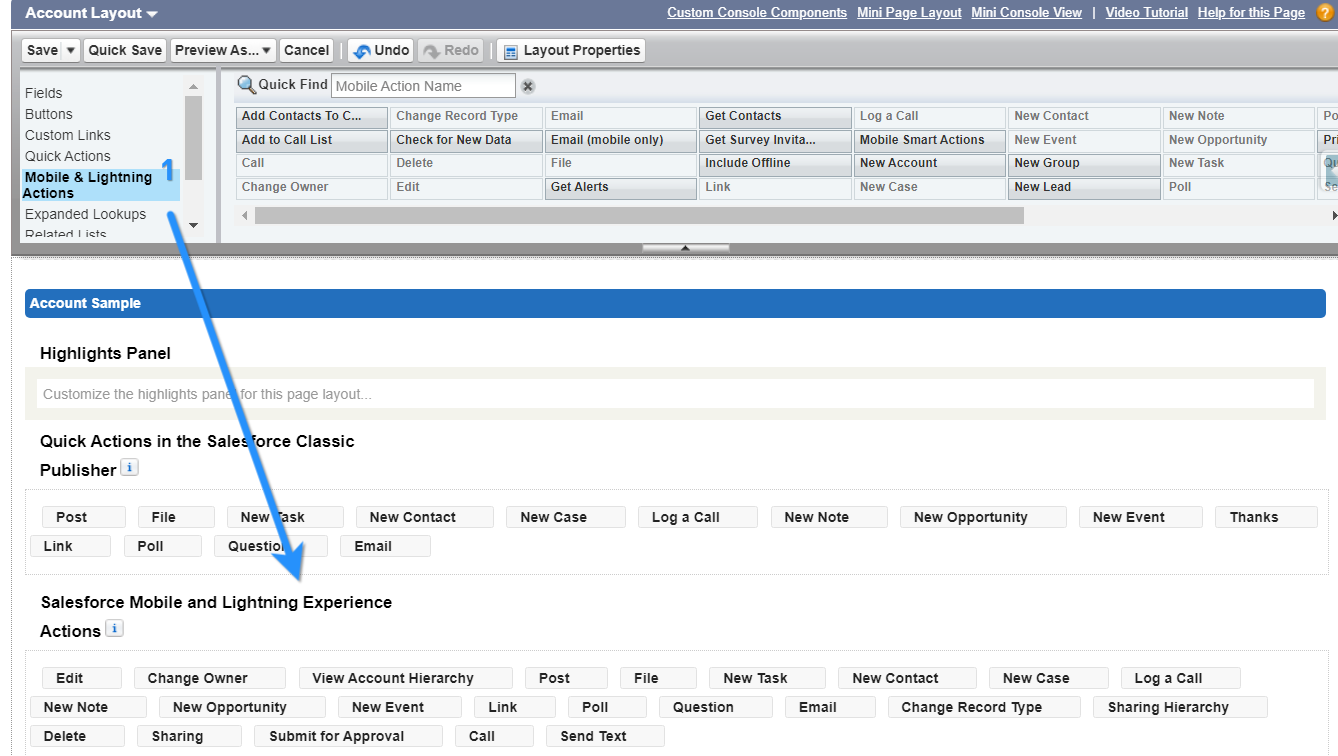Clear the Quick Find search box

[x=528, y=86]
